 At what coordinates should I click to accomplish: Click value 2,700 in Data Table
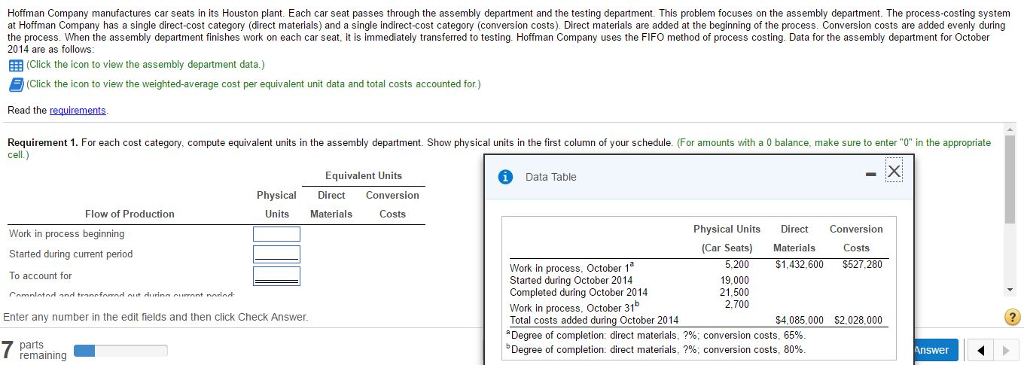(737, 304)
